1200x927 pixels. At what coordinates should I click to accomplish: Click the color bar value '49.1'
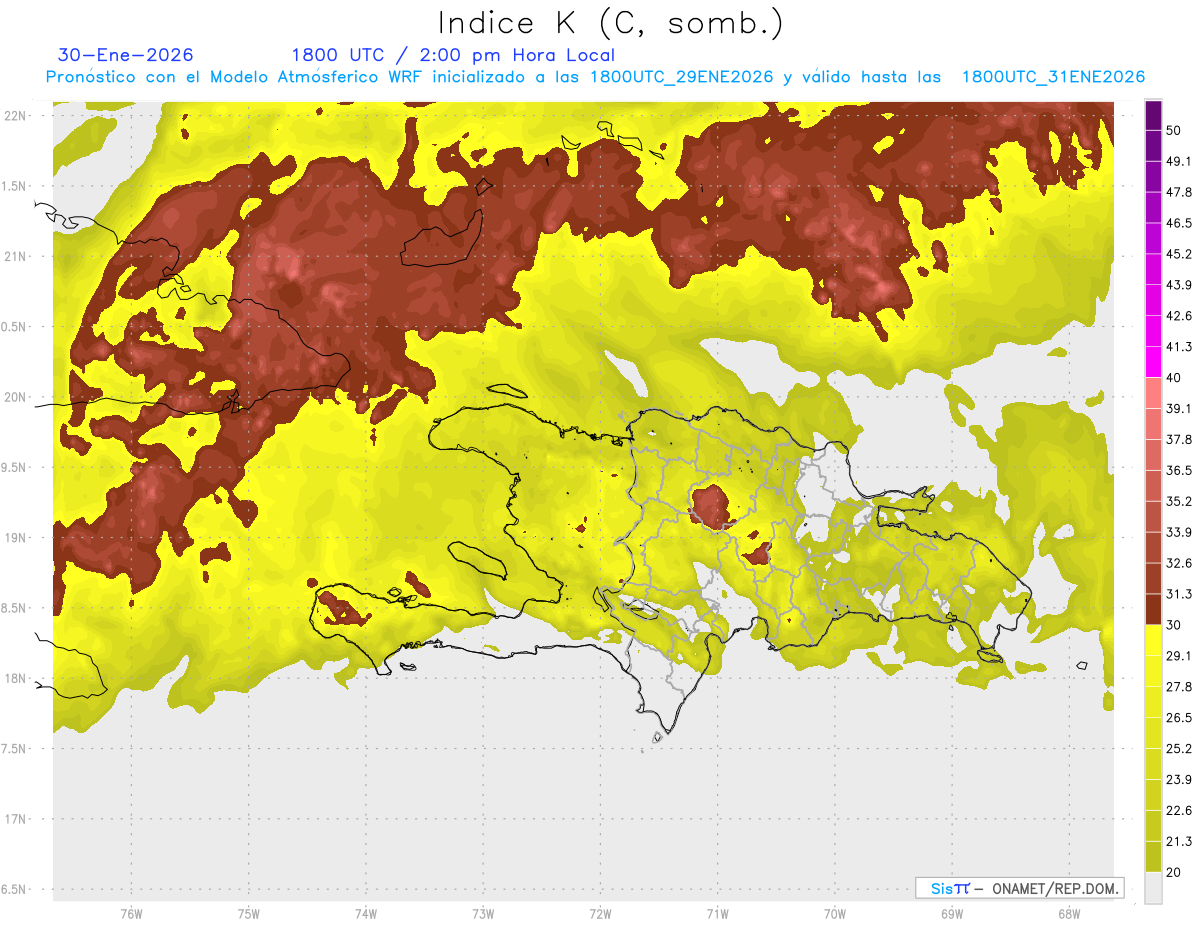[x=1179, y=161]
